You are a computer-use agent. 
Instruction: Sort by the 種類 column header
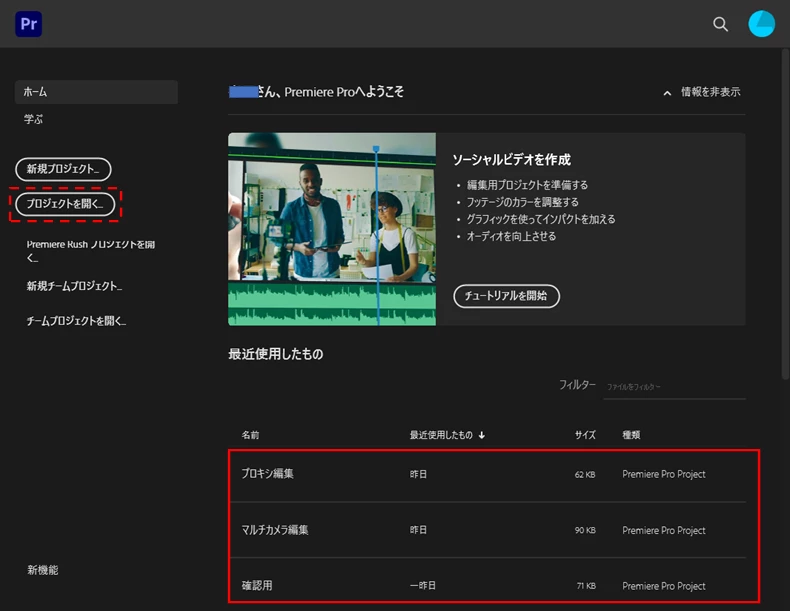(x=631, y=435)
